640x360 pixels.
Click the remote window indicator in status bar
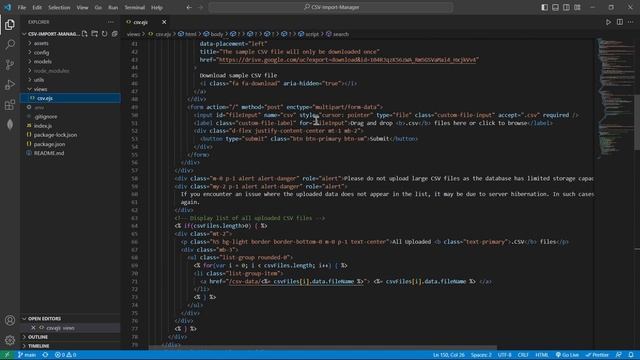coord(7,355)
